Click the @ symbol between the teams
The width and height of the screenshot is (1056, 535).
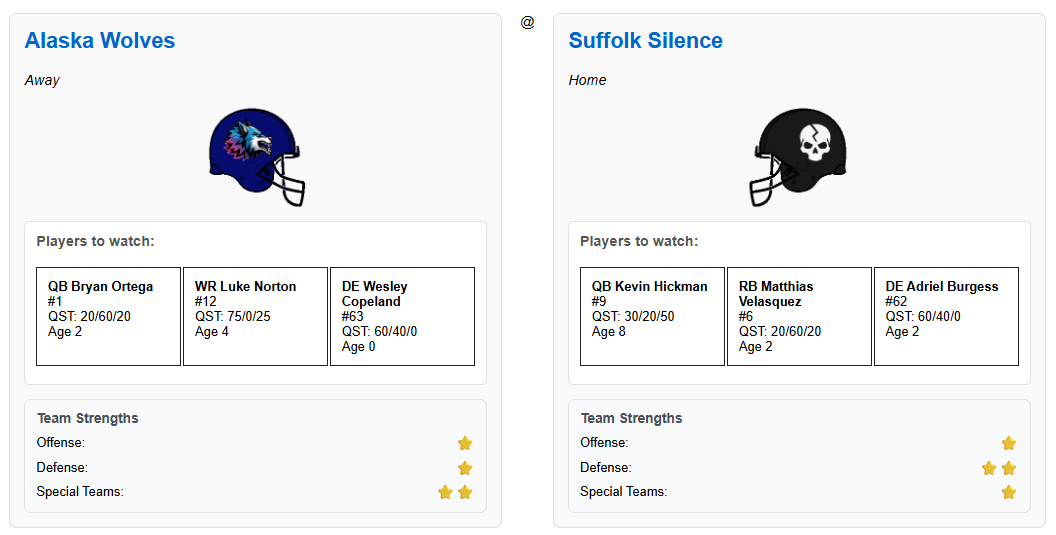click(527, 22)
